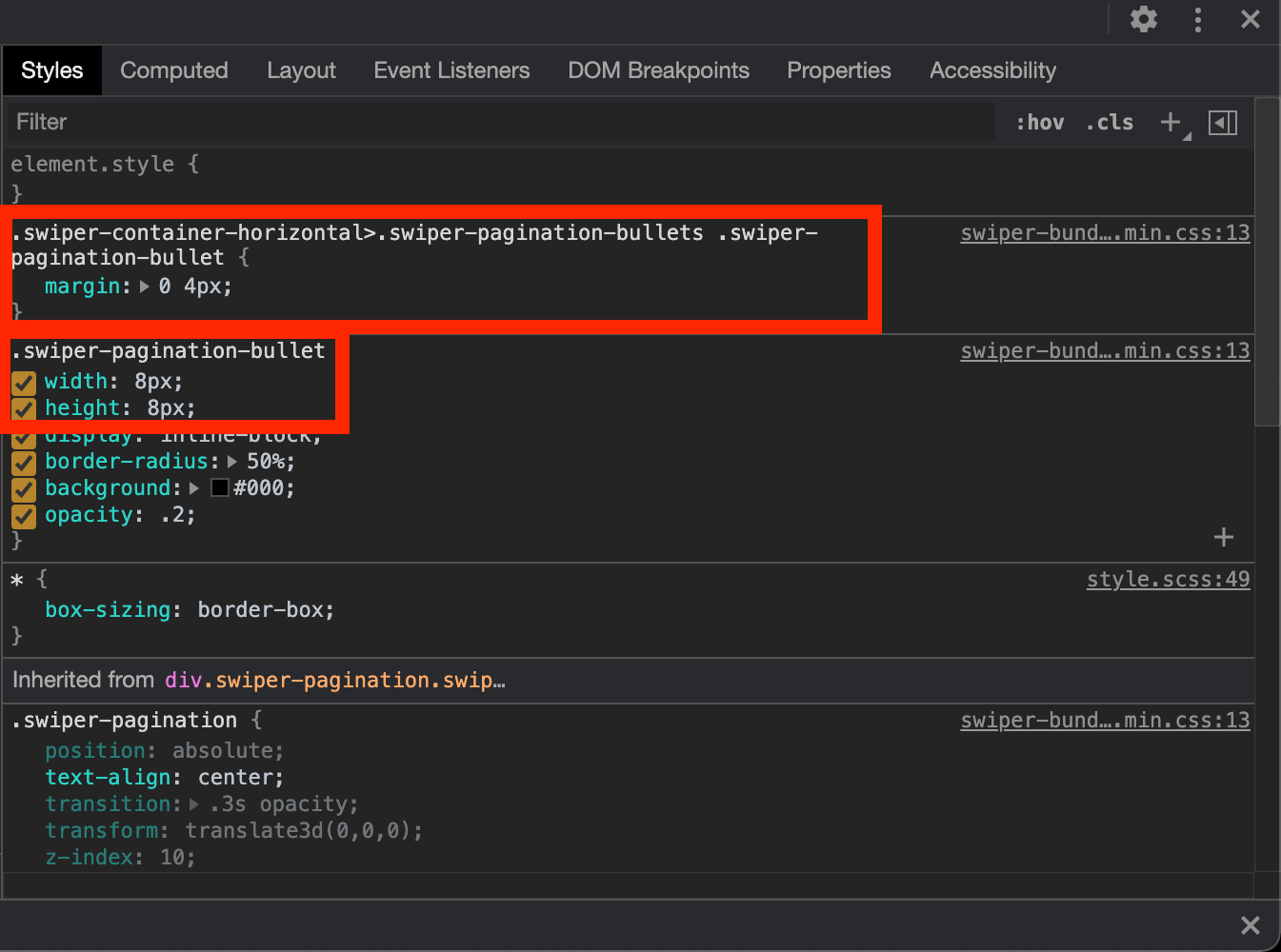The image size is (1281, 952).
Task: Click the vertical scrollbar of Styles pane
Action: coord(1267,261)
